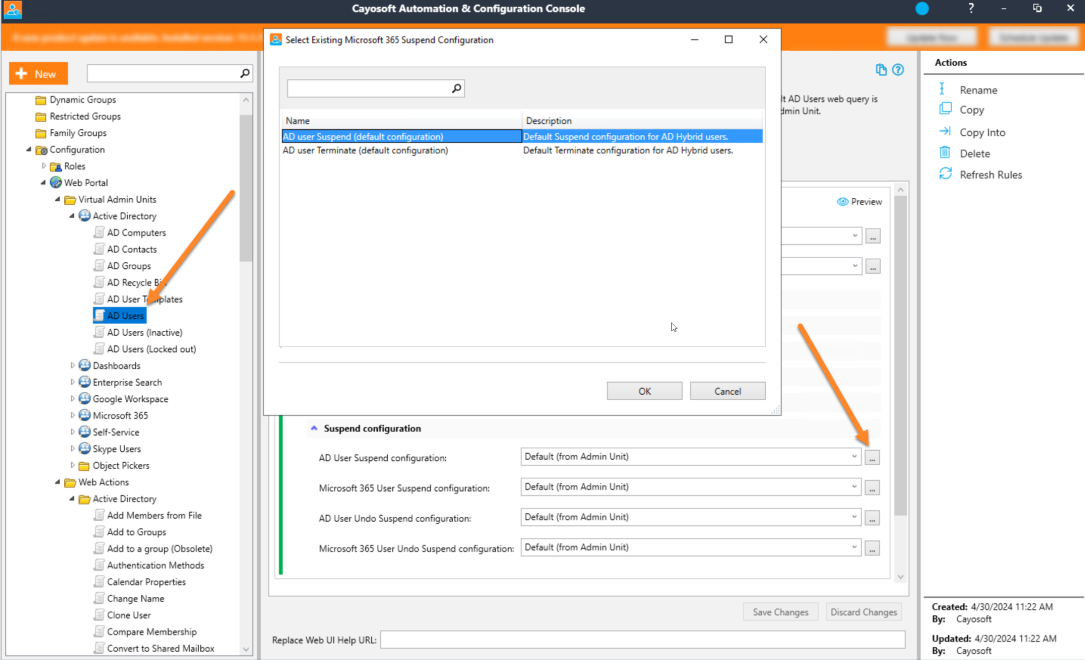Screen dimensions: 1085x660
Task: Click the Web Portal globe icon
Action: (56, 182)
